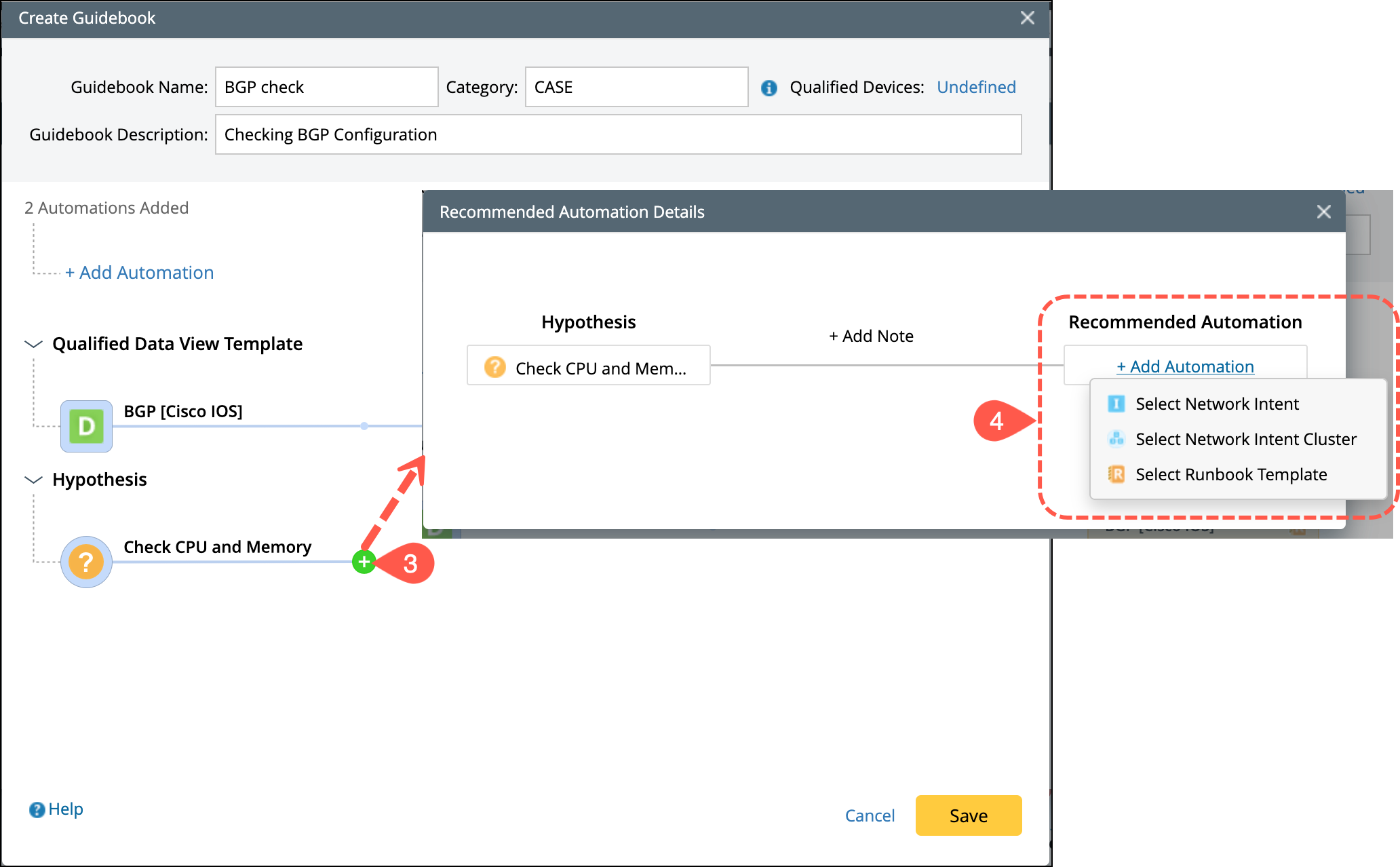Click the Help question mark icon
Image resolution: width=1400 pixels, height=867 pixels.
37,809
